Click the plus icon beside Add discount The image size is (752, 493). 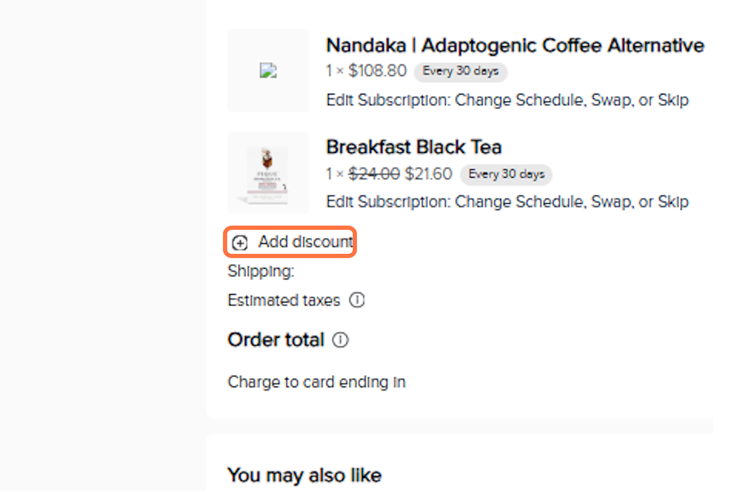[240, 243]
